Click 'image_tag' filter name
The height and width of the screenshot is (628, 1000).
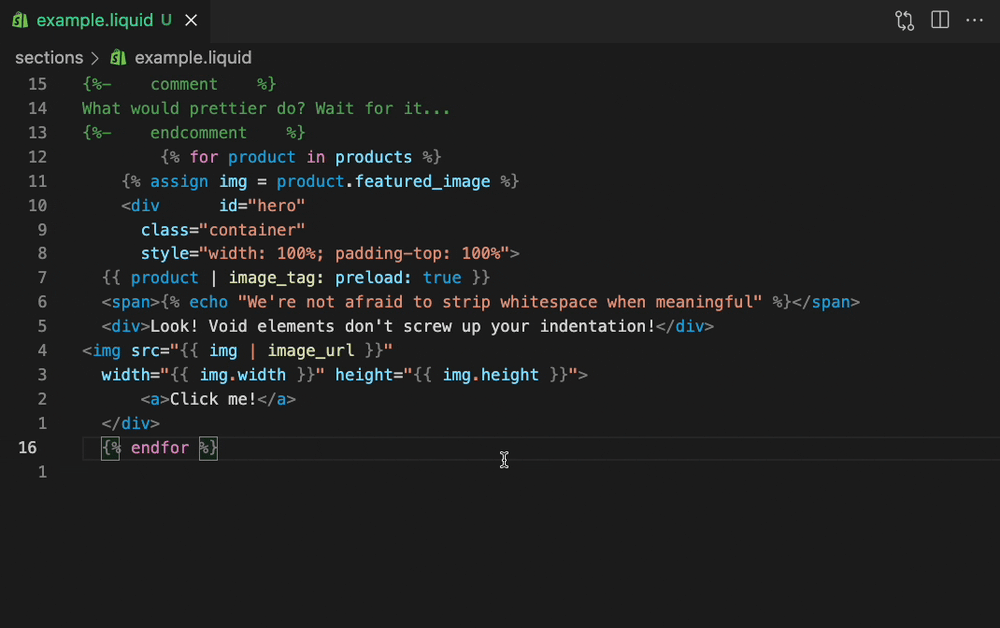coord(272,278)
